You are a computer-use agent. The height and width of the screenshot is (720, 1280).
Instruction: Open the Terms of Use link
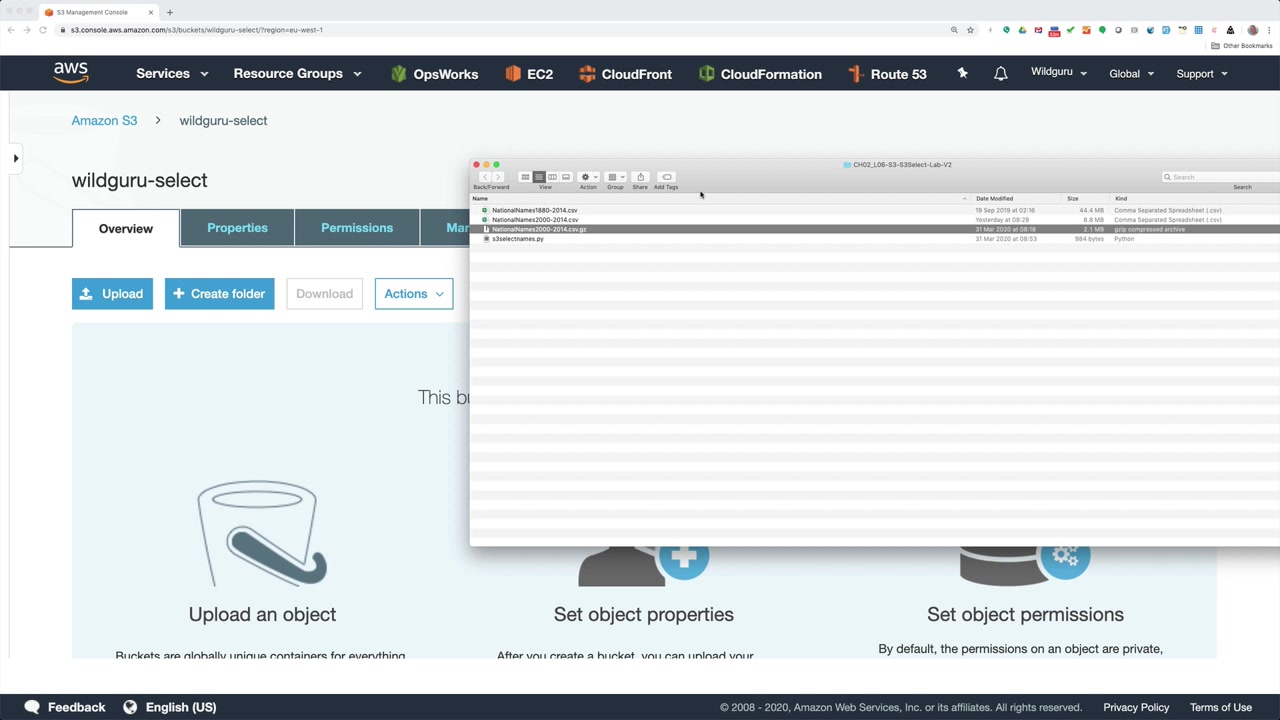(1221, 707)
